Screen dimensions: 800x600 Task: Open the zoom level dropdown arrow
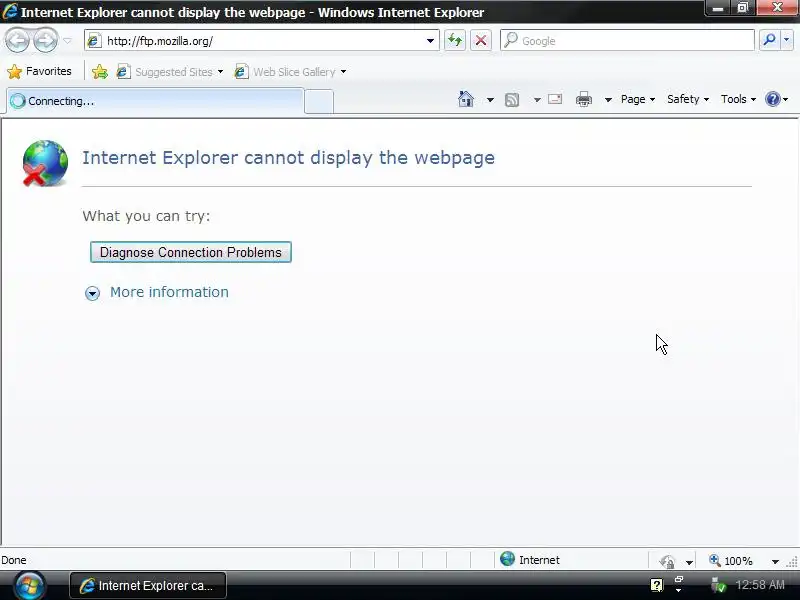[x=775, y=561]
